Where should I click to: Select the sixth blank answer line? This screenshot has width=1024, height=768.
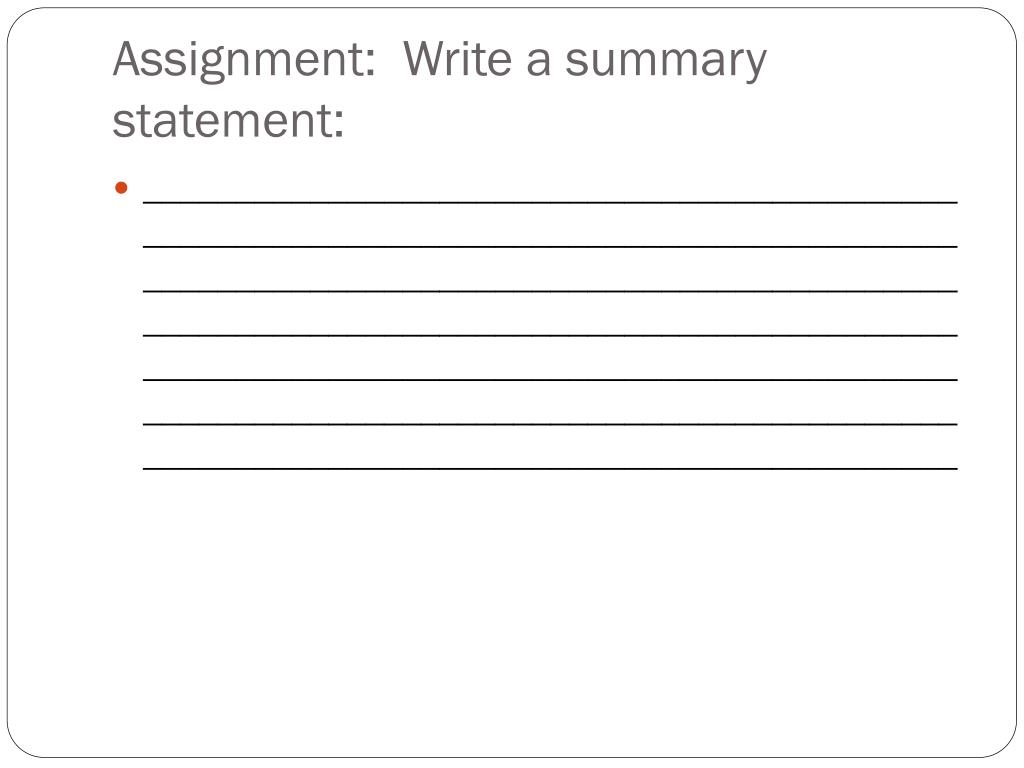[550, 423]
